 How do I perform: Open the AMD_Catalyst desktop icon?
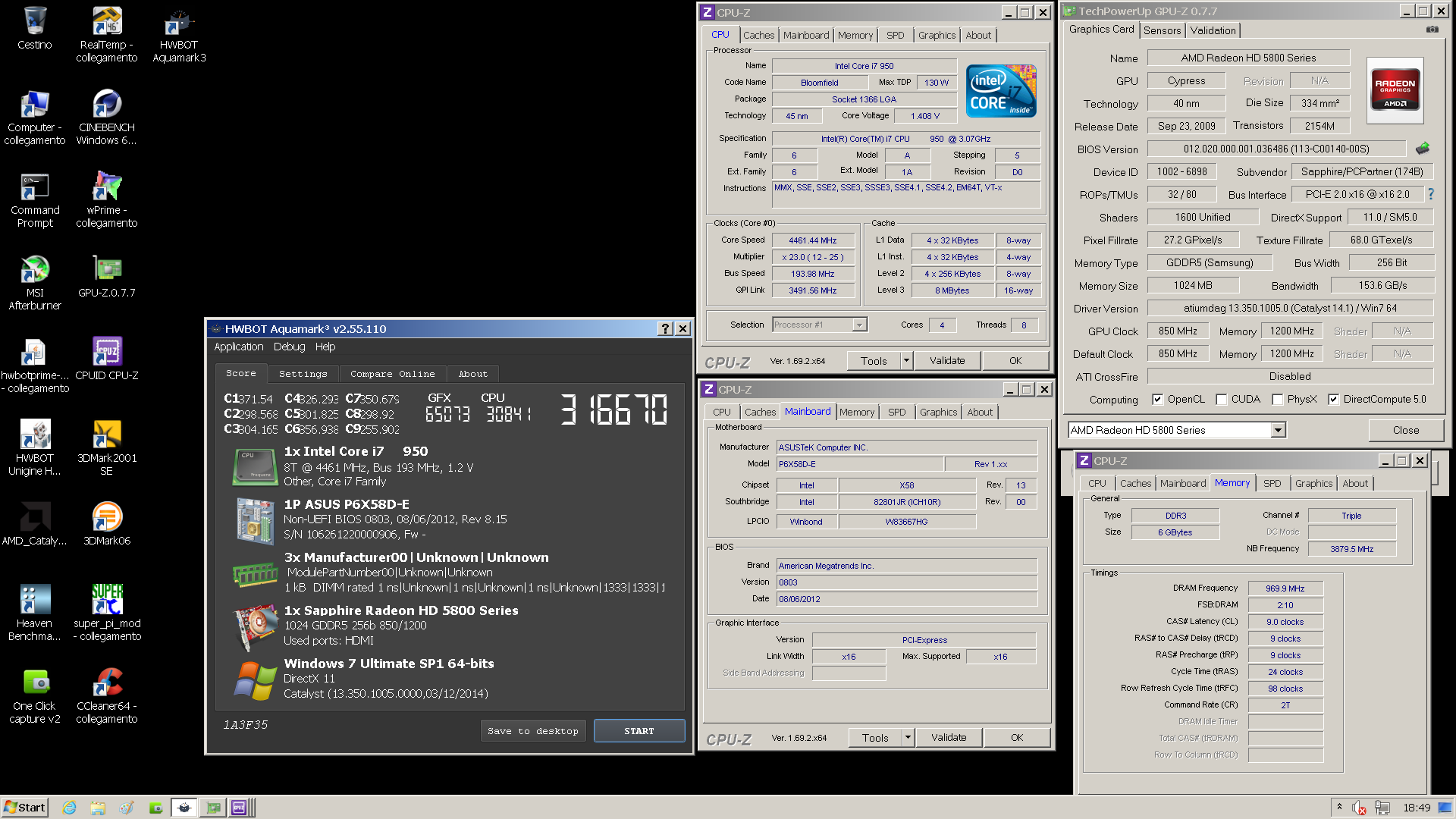(35, 524)
